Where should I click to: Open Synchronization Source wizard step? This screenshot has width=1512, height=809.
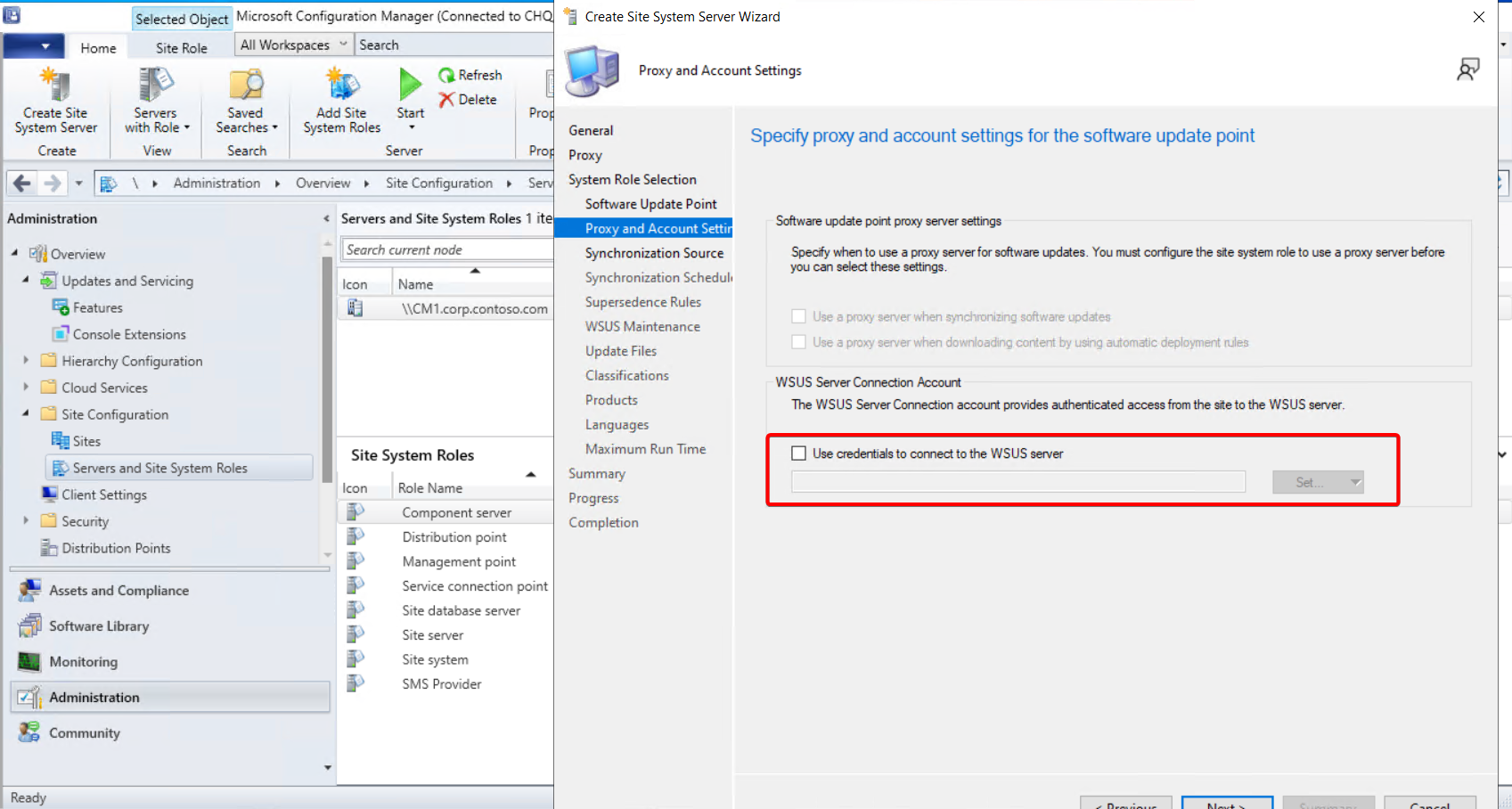654,253
